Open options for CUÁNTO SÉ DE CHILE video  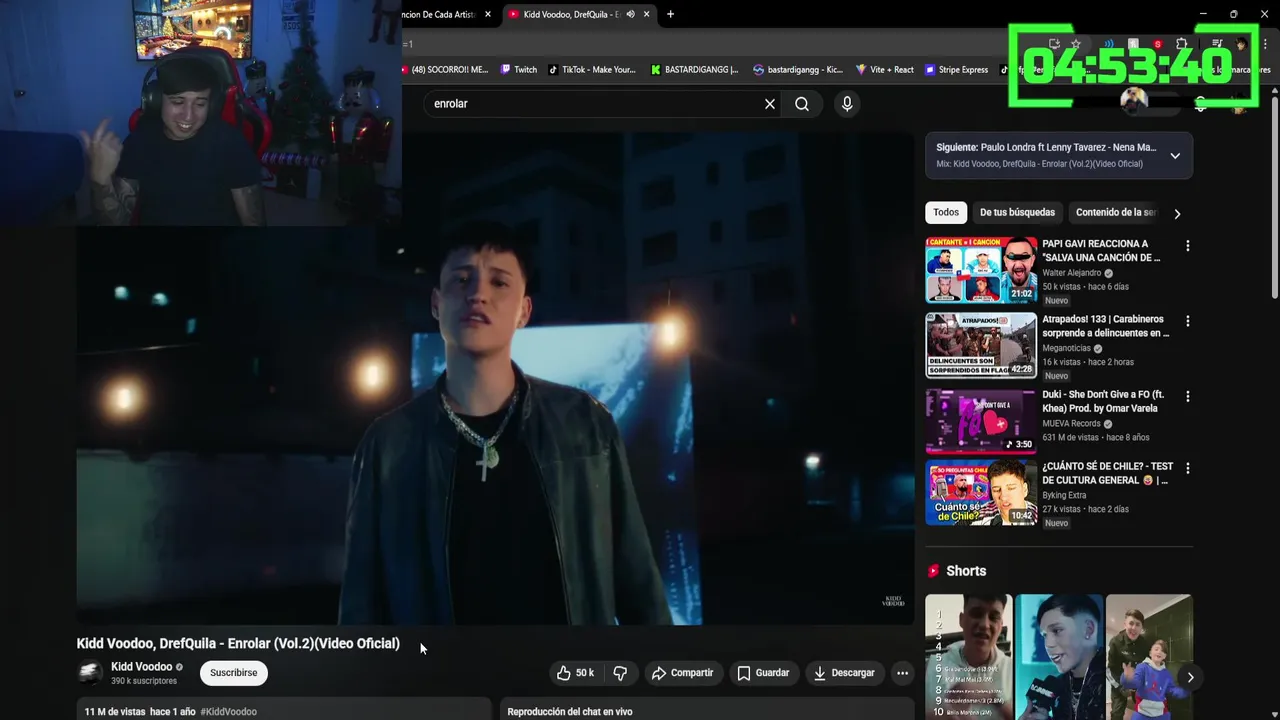[1188, 468]
